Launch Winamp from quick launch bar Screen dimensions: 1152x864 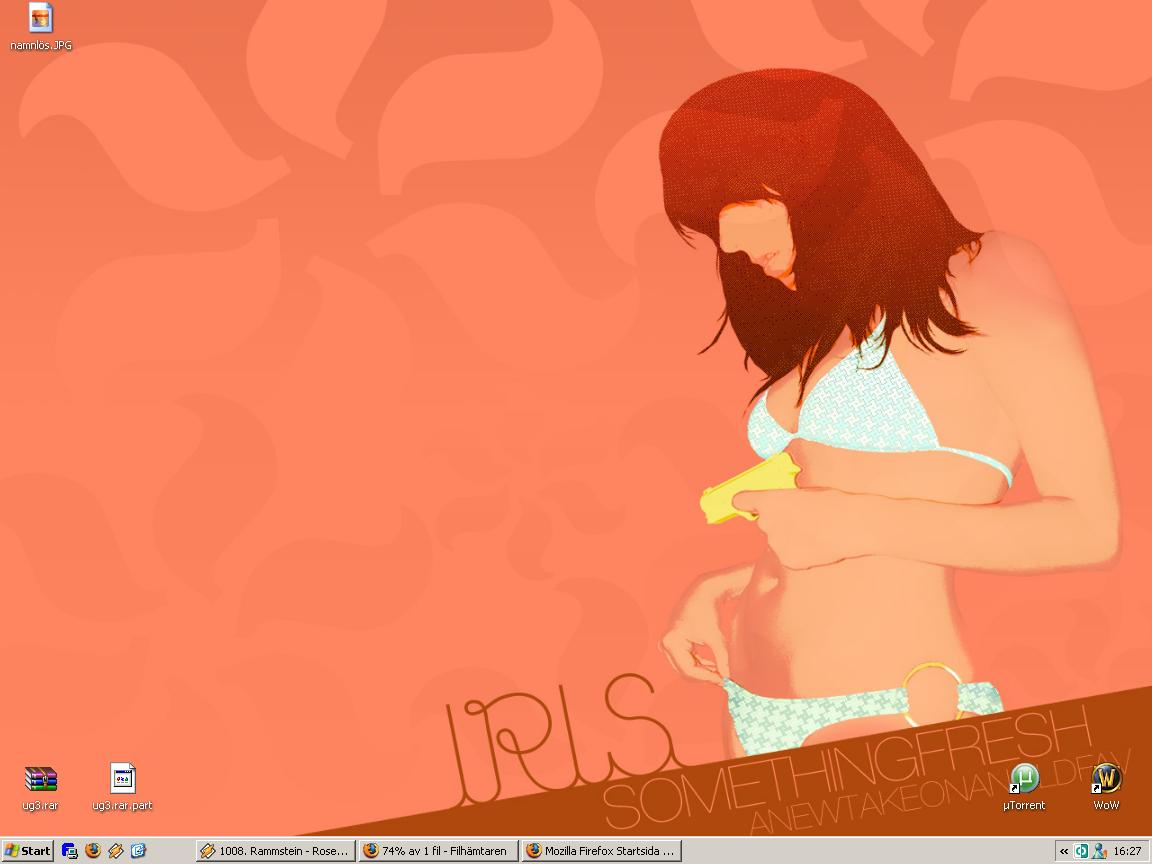coord(115,851)
